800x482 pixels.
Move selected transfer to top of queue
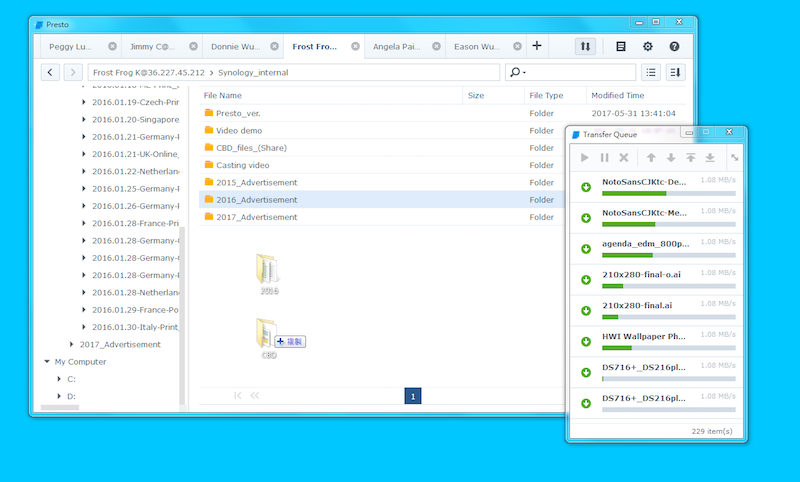tap(690, 158)
